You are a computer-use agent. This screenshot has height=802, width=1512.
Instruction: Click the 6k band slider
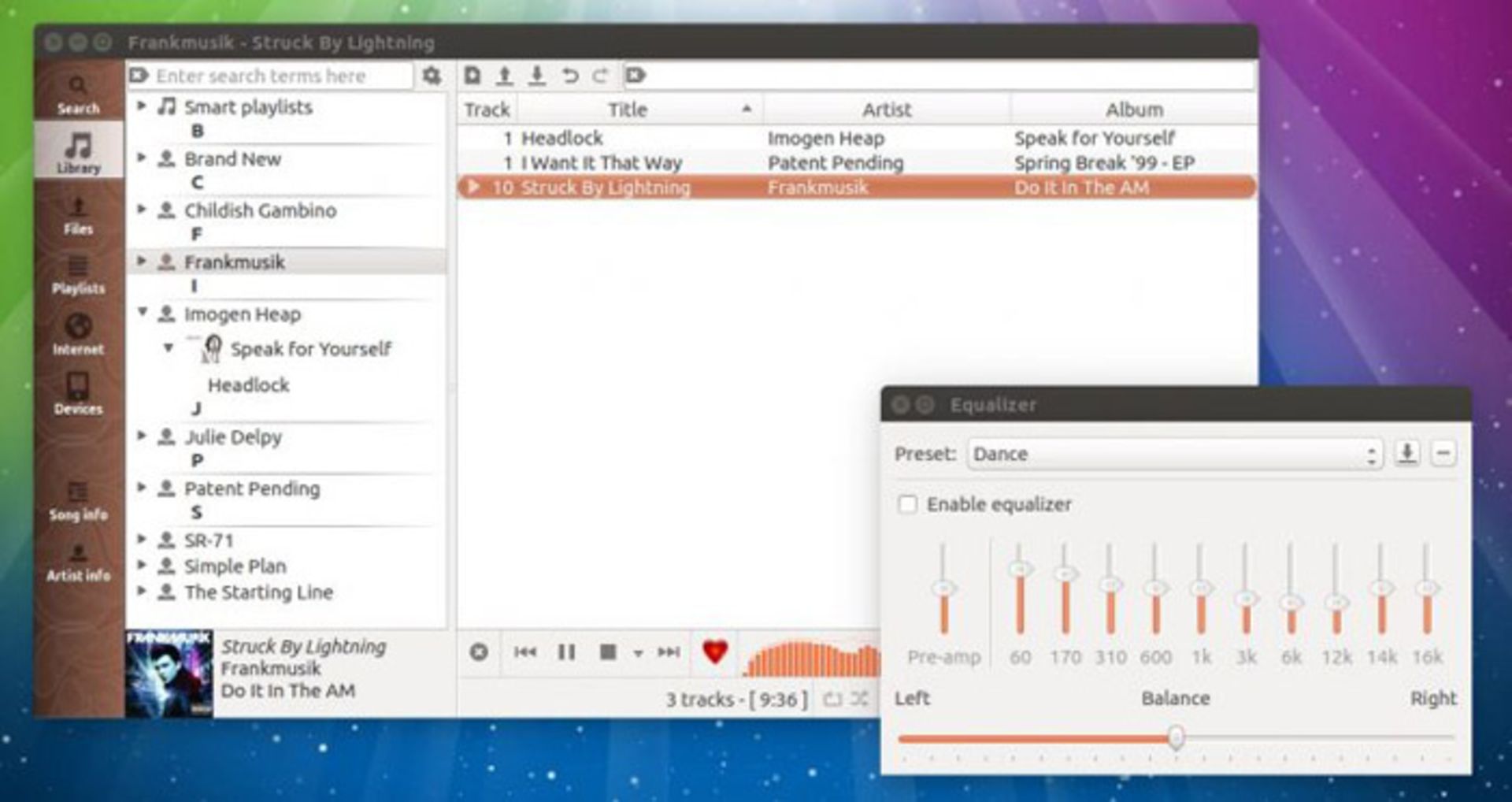point(1291,589)
